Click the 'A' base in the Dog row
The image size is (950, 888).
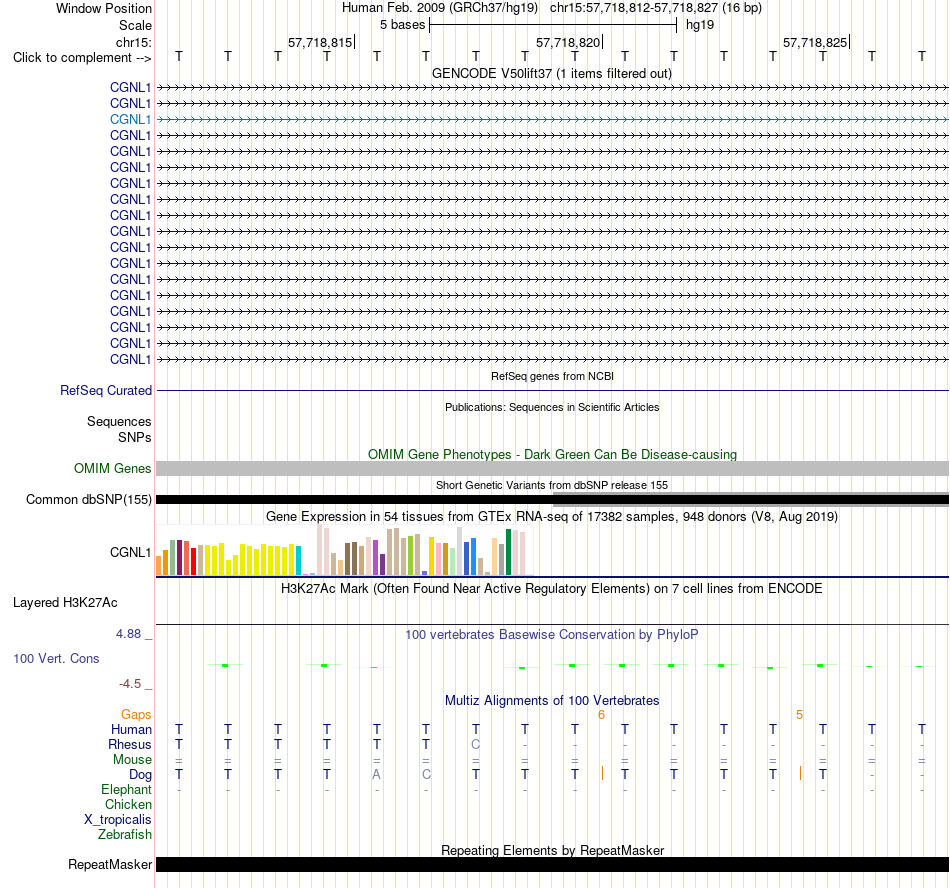[x=376, y=775]
